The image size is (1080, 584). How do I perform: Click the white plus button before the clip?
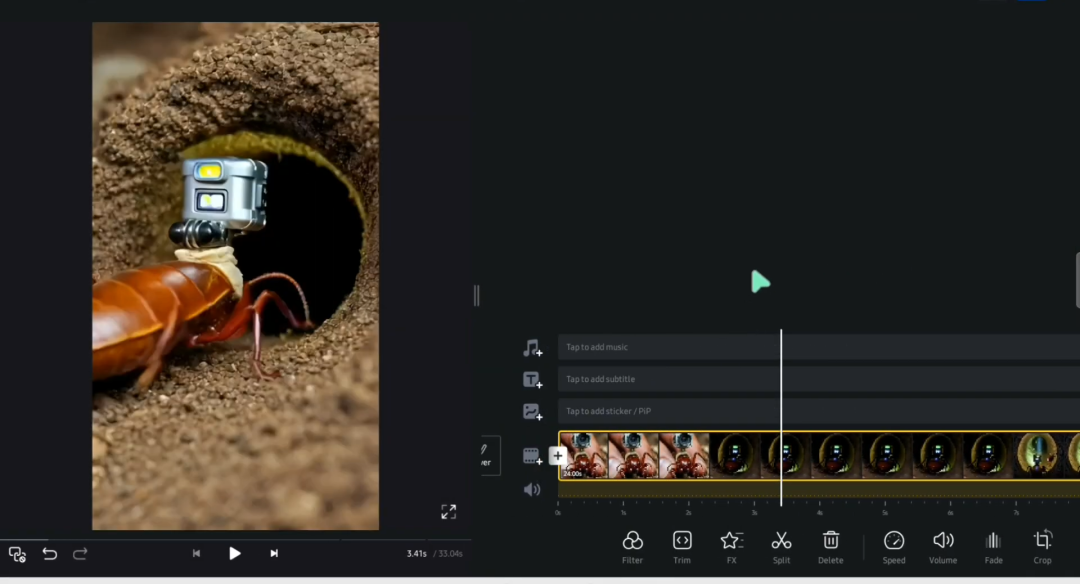[558, 456]
